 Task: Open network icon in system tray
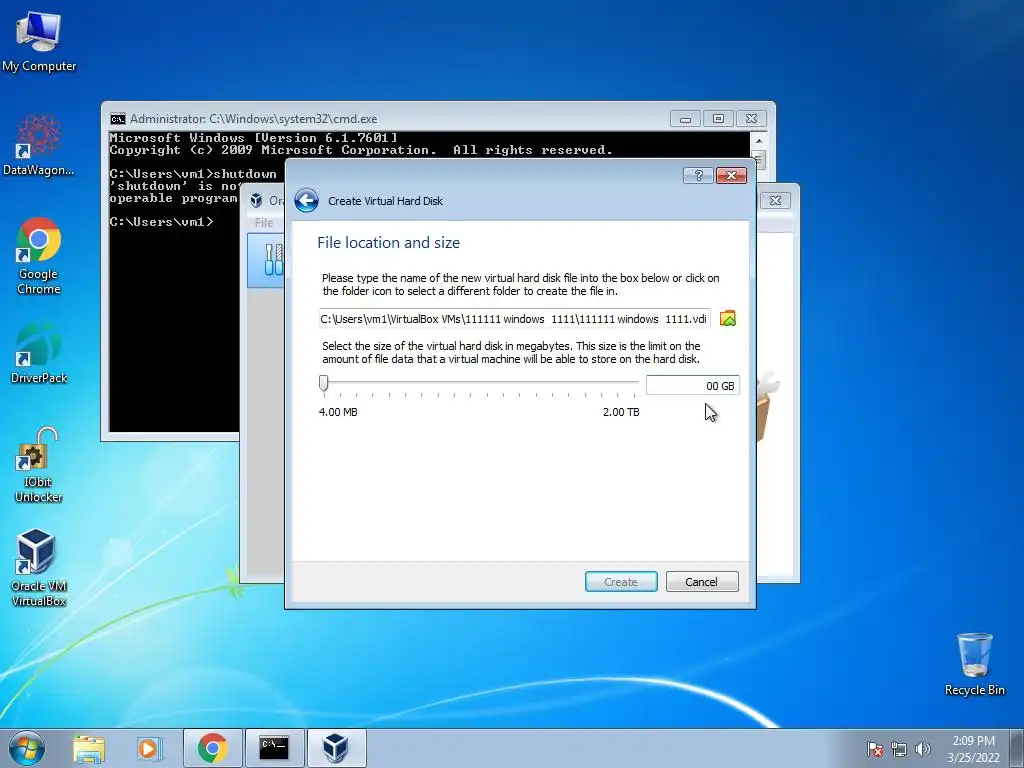(899, 749)
